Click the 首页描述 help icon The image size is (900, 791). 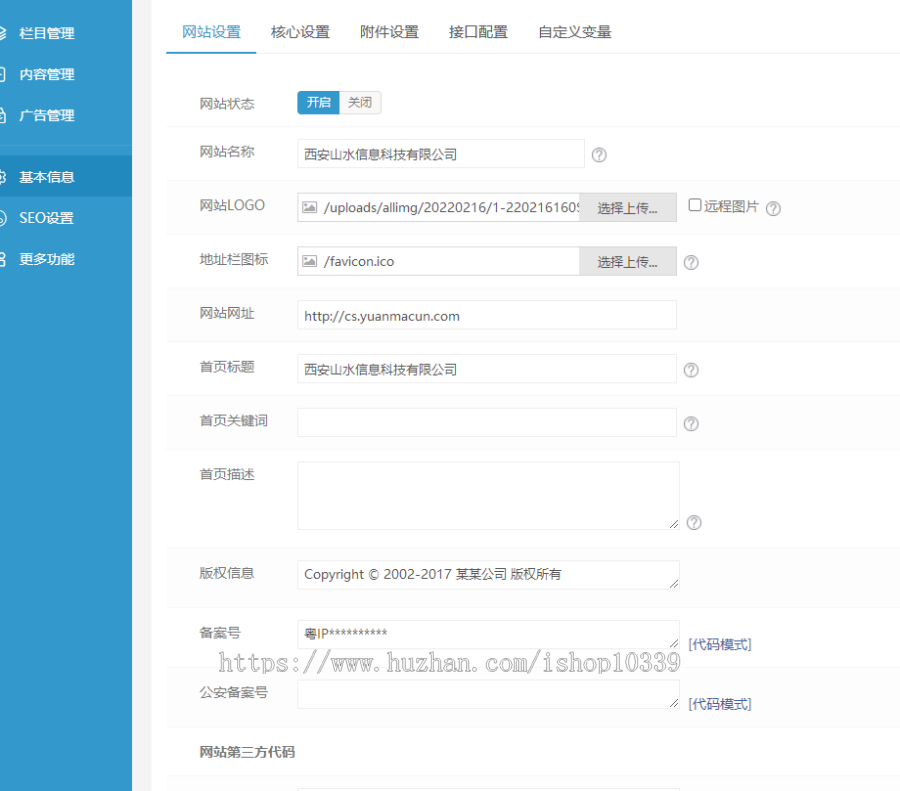pos(694,522)
